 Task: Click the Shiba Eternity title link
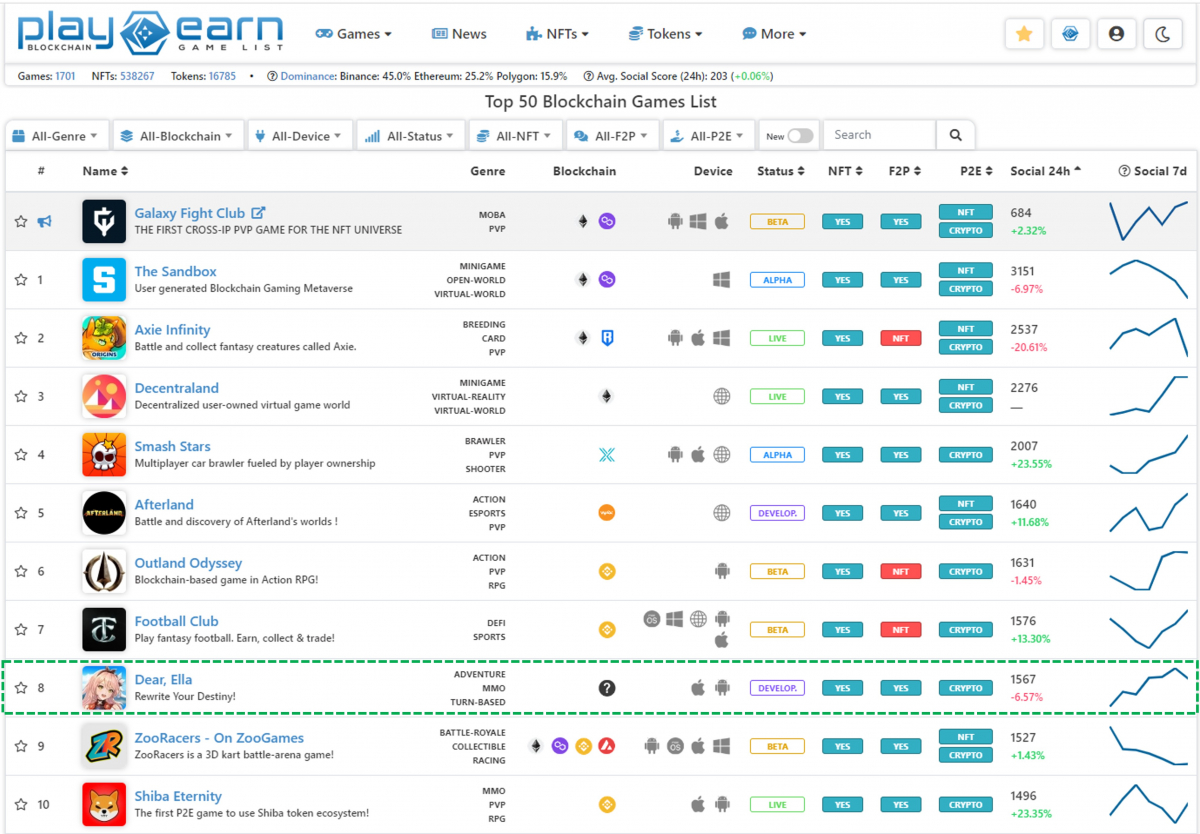[x=178, y=796]
